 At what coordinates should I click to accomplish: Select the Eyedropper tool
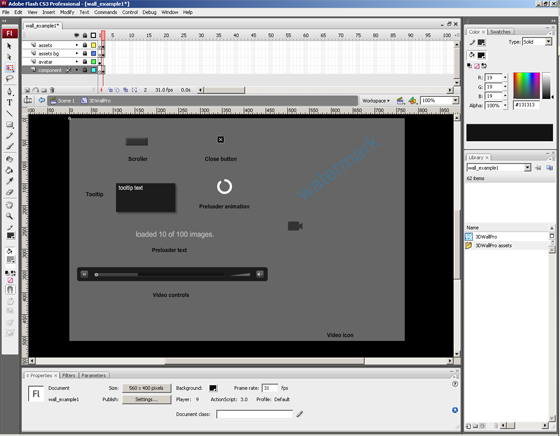point(10,181)
